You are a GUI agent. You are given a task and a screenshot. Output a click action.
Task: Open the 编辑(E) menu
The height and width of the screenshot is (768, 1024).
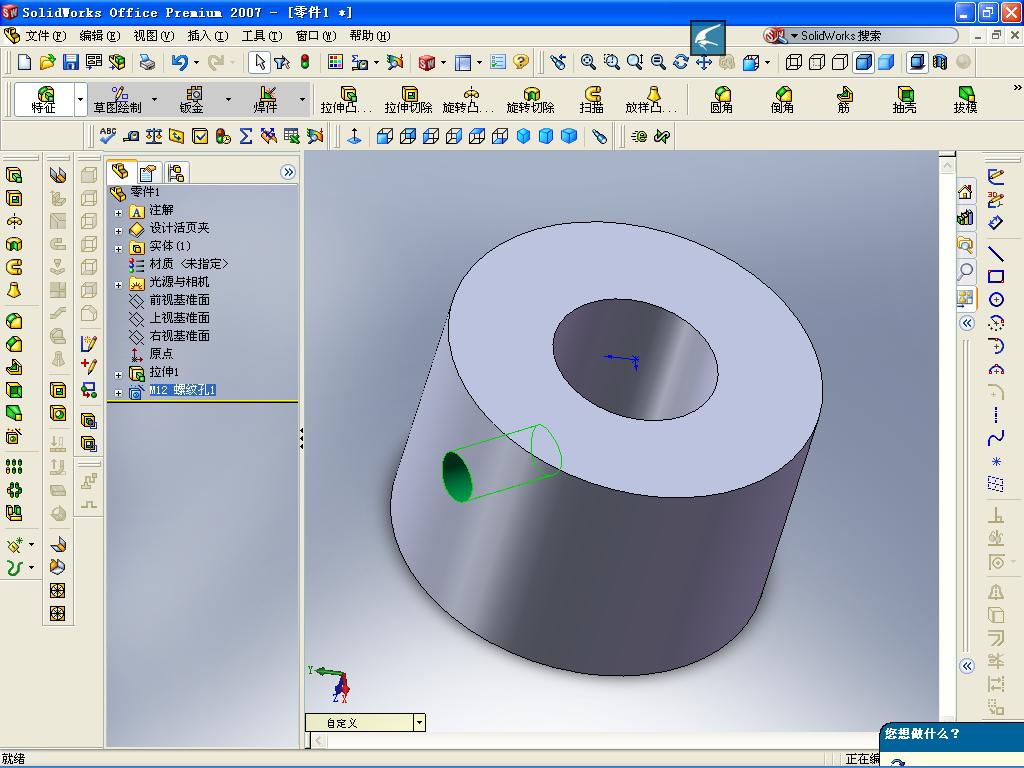[100, 35]
